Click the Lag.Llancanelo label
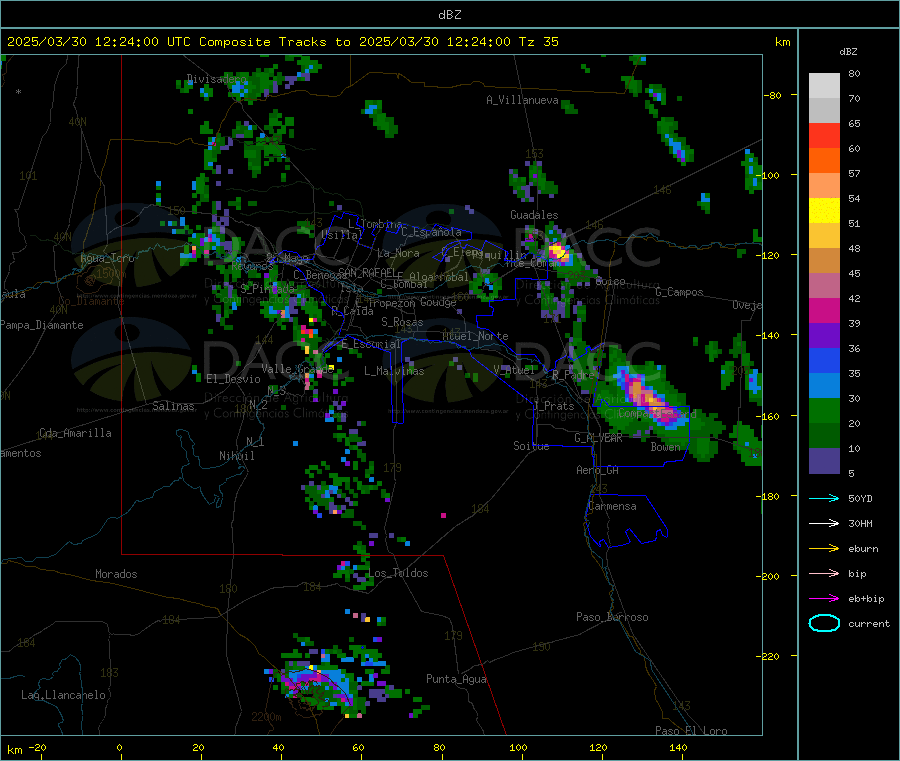Image resolution: width=900 pixels, height=761 pixels. [63, 695]
